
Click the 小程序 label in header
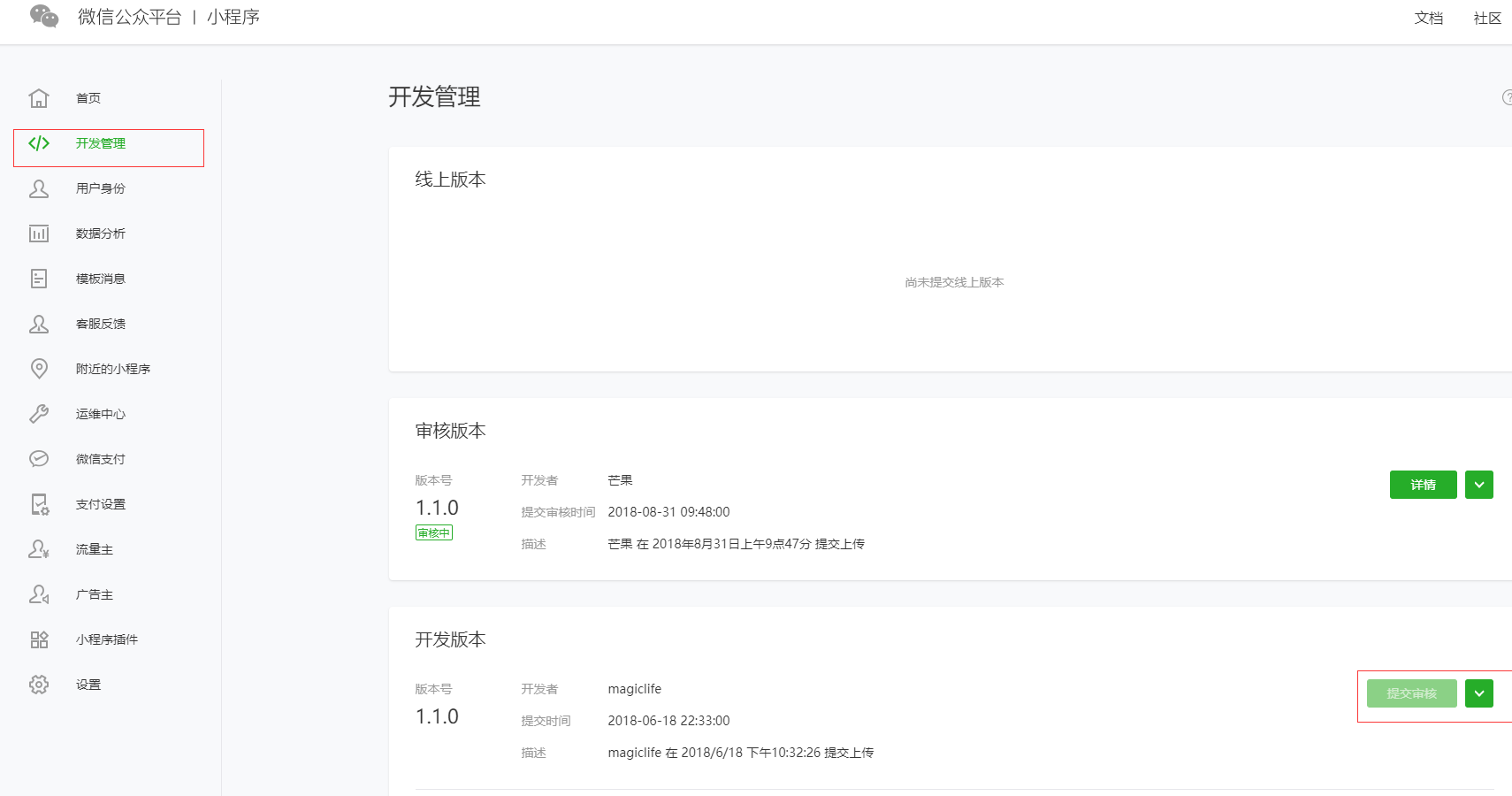(233, 17)
